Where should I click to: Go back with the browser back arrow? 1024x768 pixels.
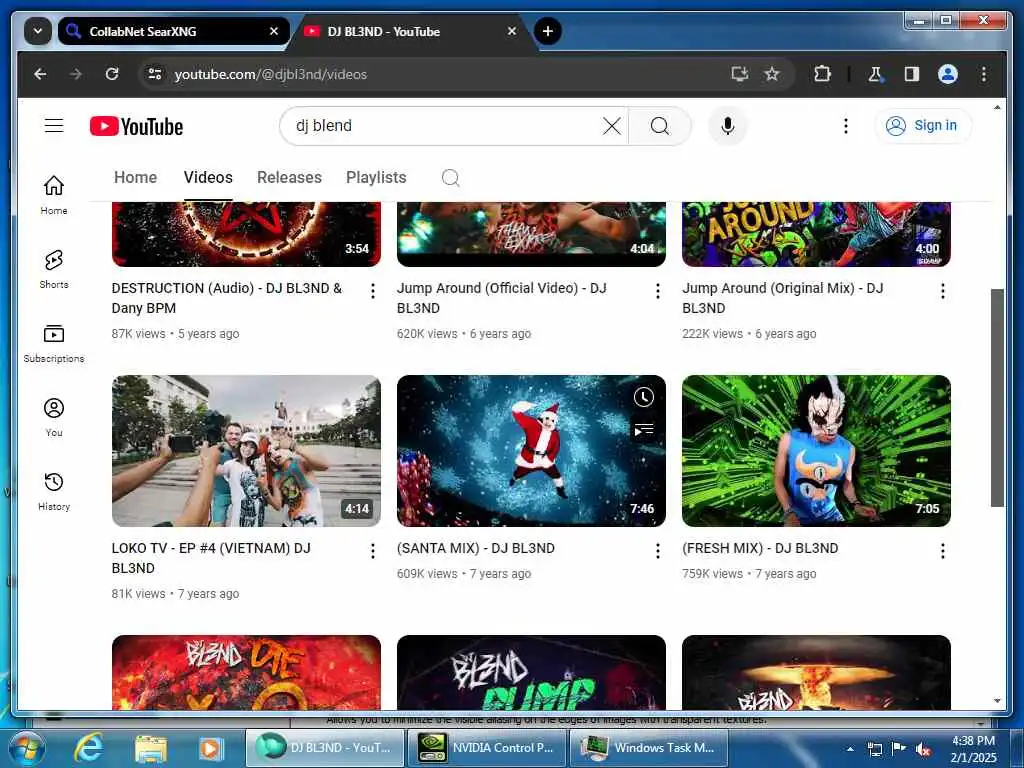40,74
